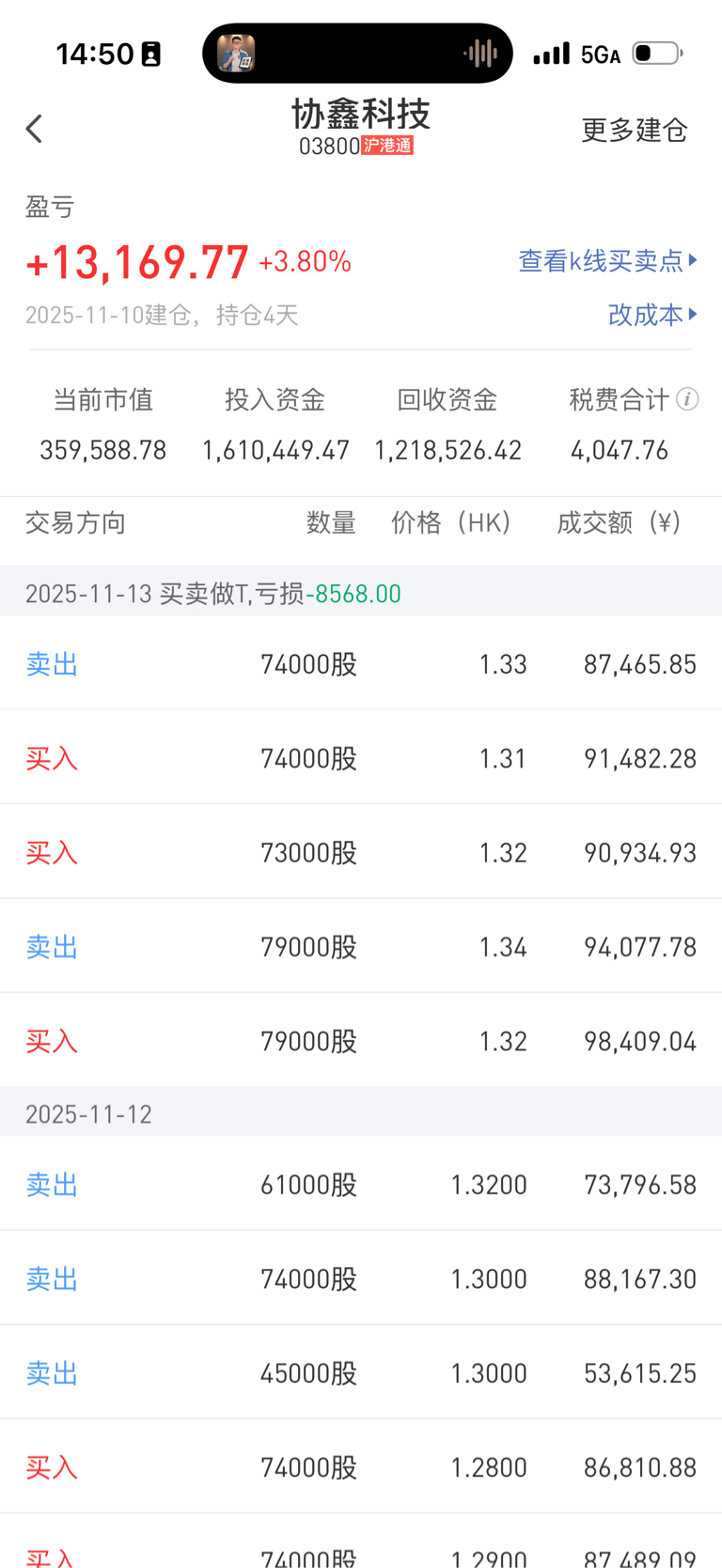Viewport: 722px width, 1568px height.
Task: Tap 回收资金 value 1,218,526.42
Action: coord(447,451)
